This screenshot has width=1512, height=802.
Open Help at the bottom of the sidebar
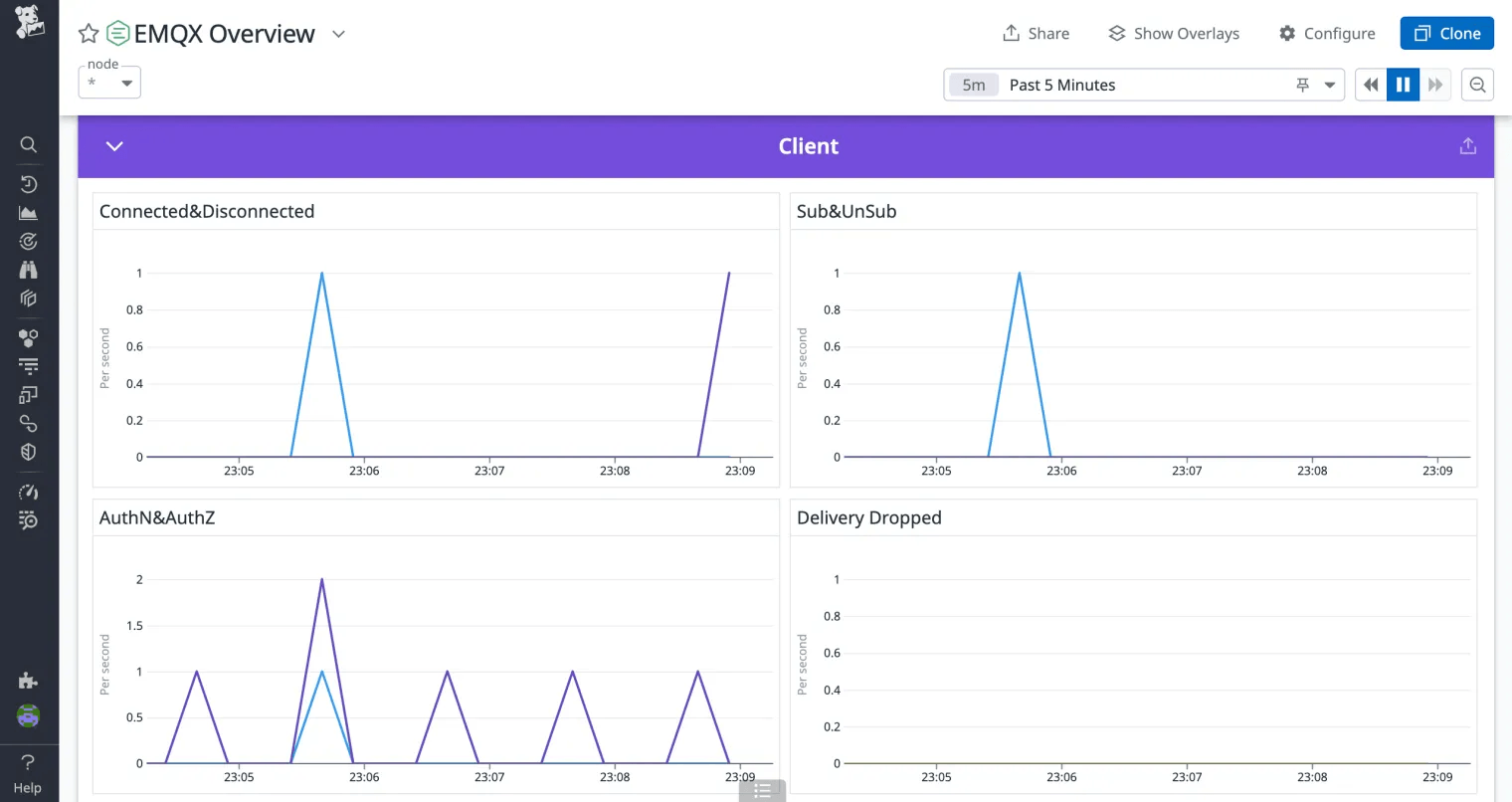click(x=28, y=774)
